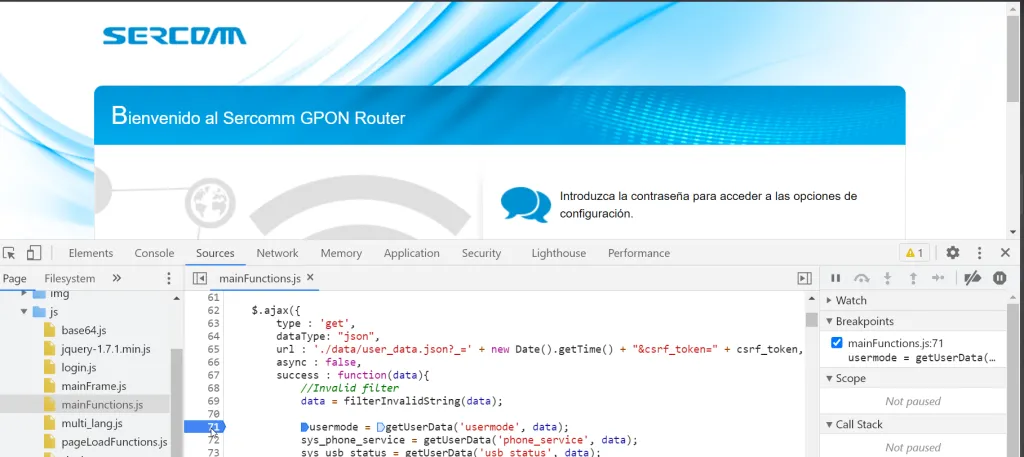Click the '//Invalid filter' comment line

click(x=349, y=388)
